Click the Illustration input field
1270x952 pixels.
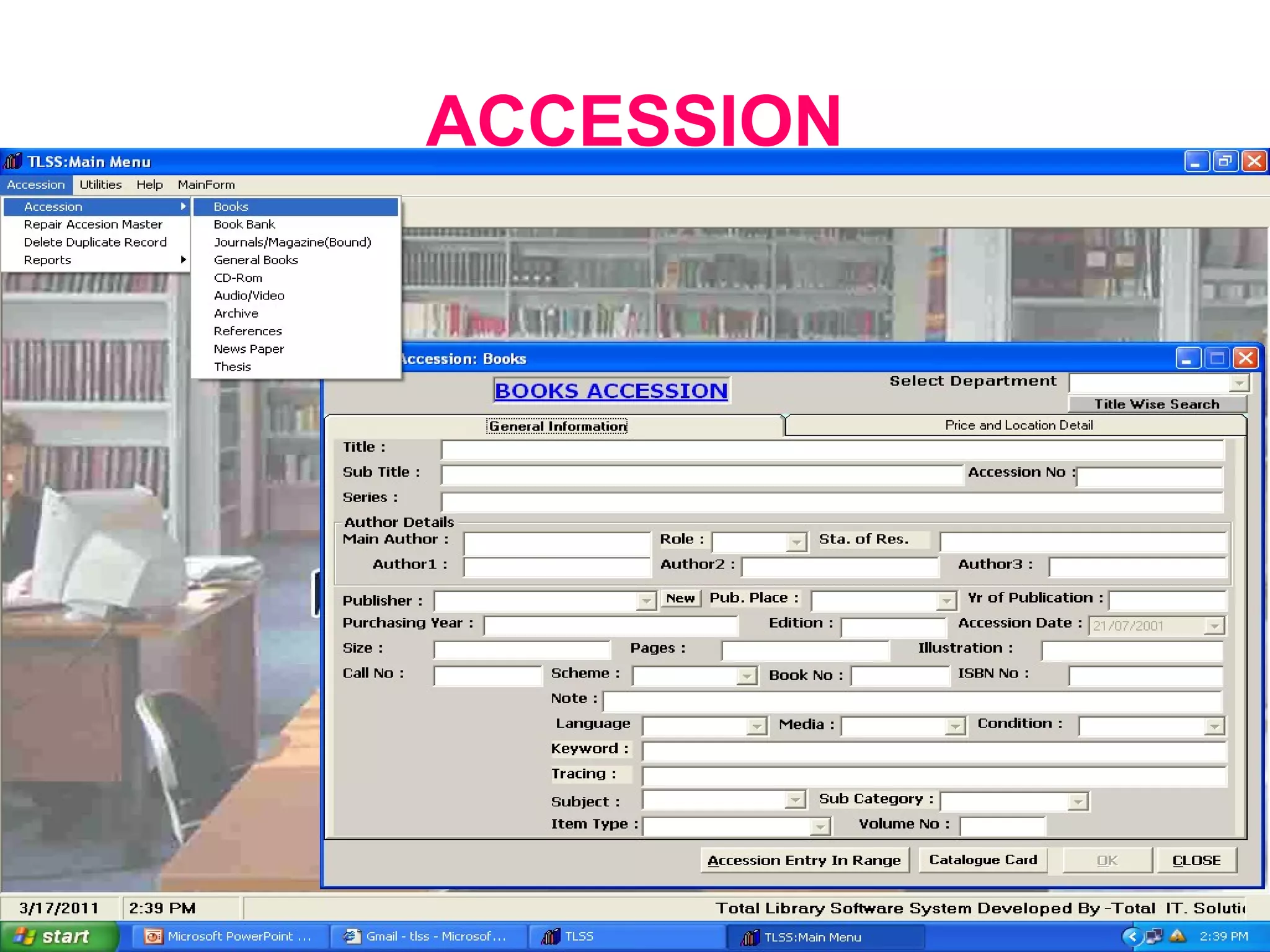tap(1132, 651)
